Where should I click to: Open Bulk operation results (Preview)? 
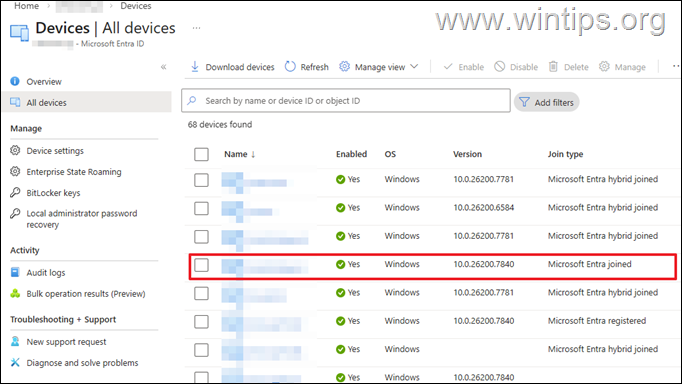coord(86,294)
